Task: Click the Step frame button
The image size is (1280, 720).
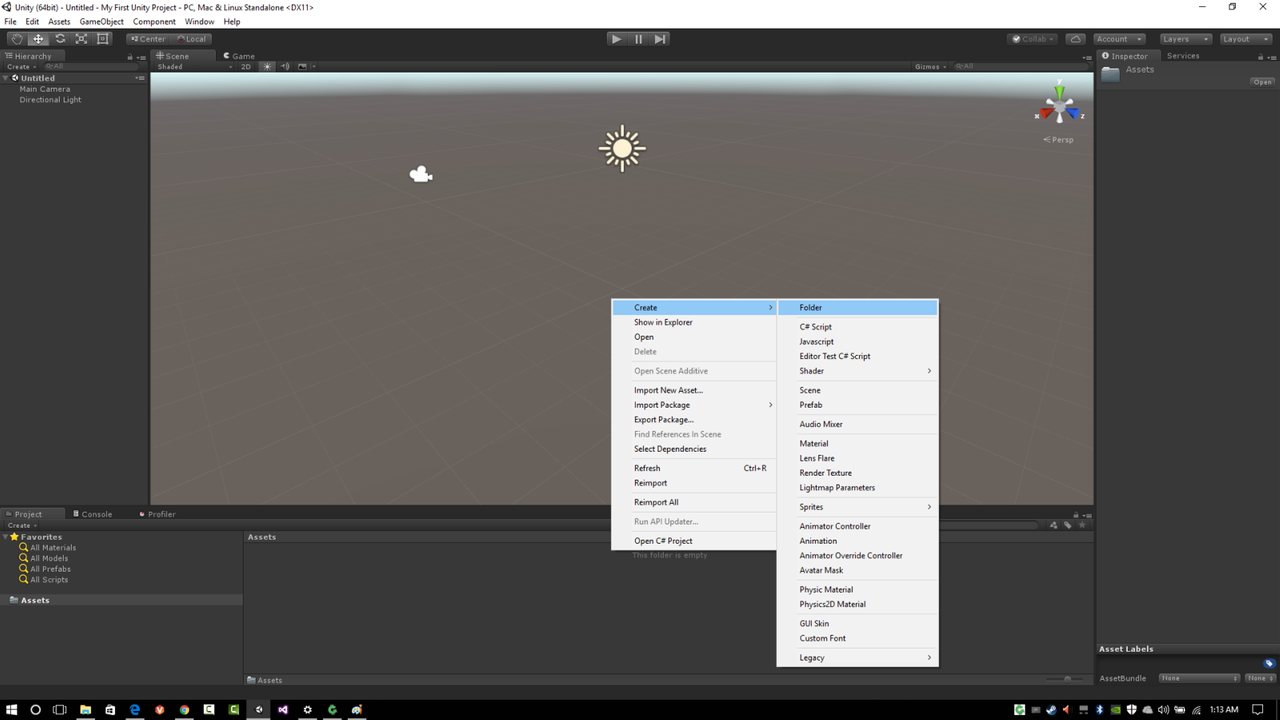Action: (x=660, y=39)
